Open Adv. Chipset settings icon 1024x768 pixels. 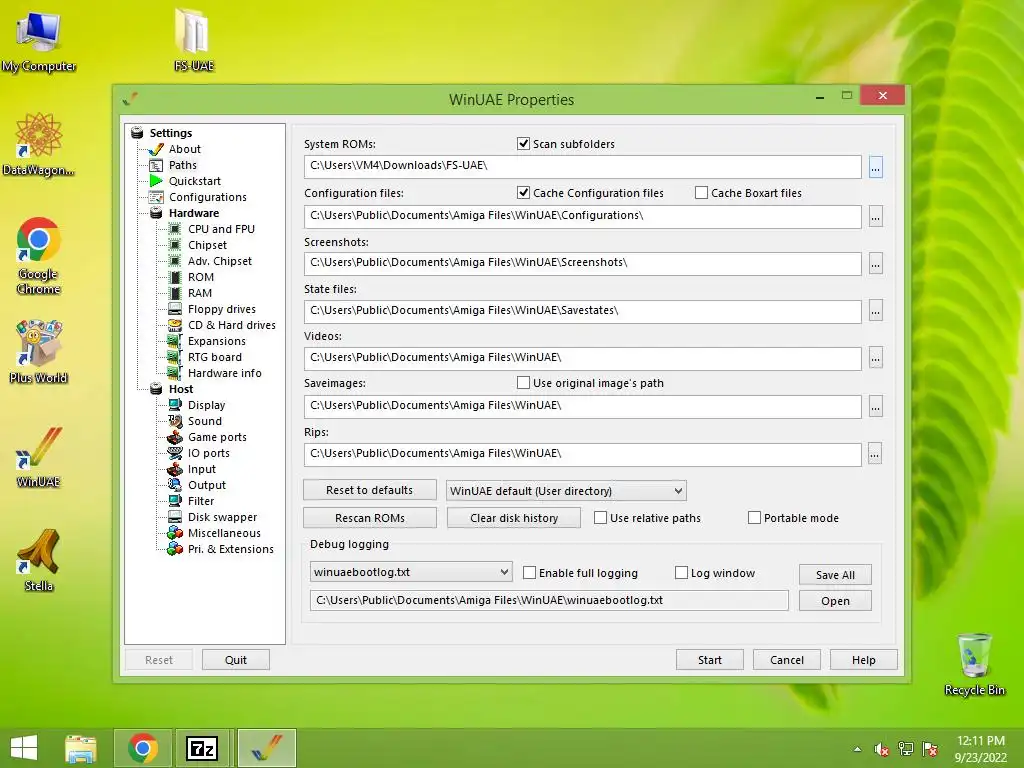175,261
